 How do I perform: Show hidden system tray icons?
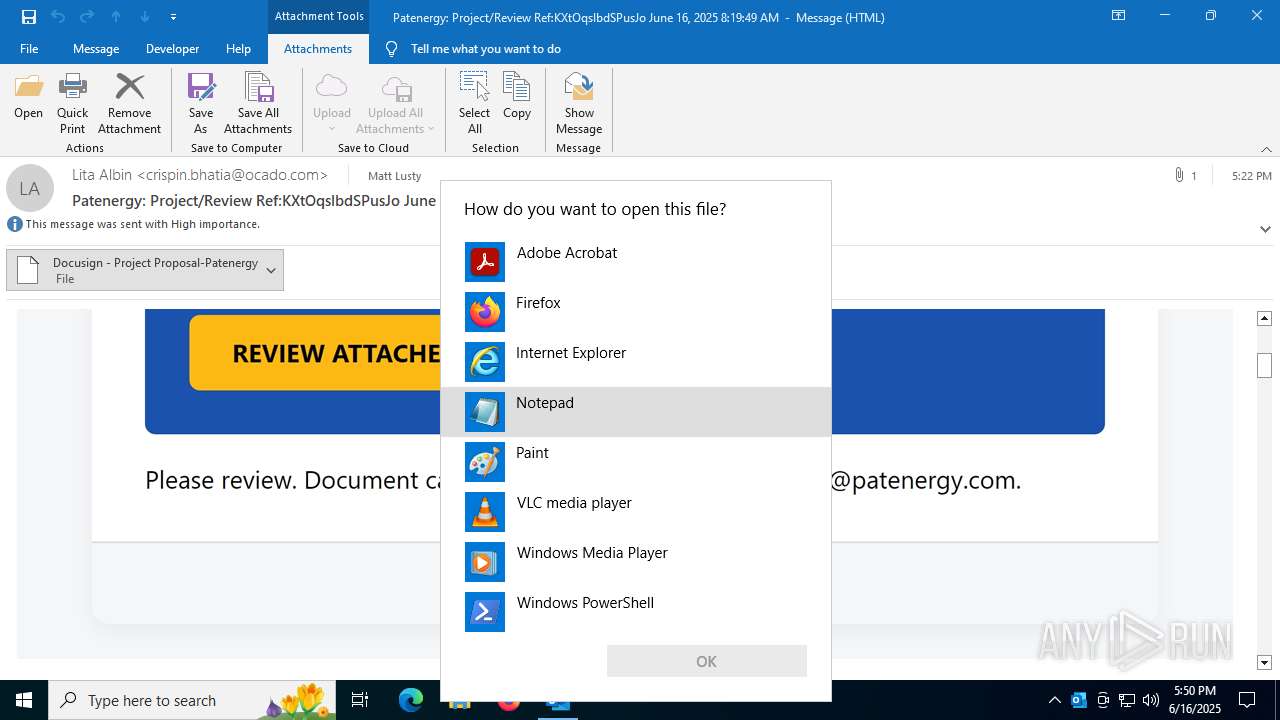(x=1055, y=700)
